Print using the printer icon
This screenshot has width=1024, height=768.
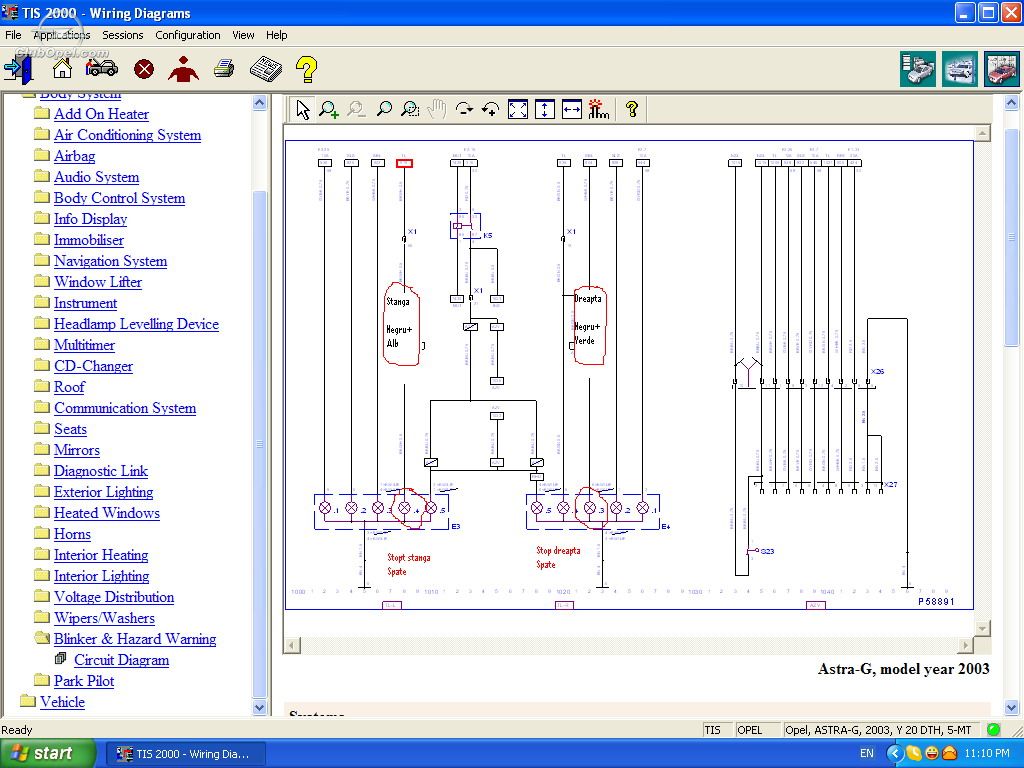224,67
